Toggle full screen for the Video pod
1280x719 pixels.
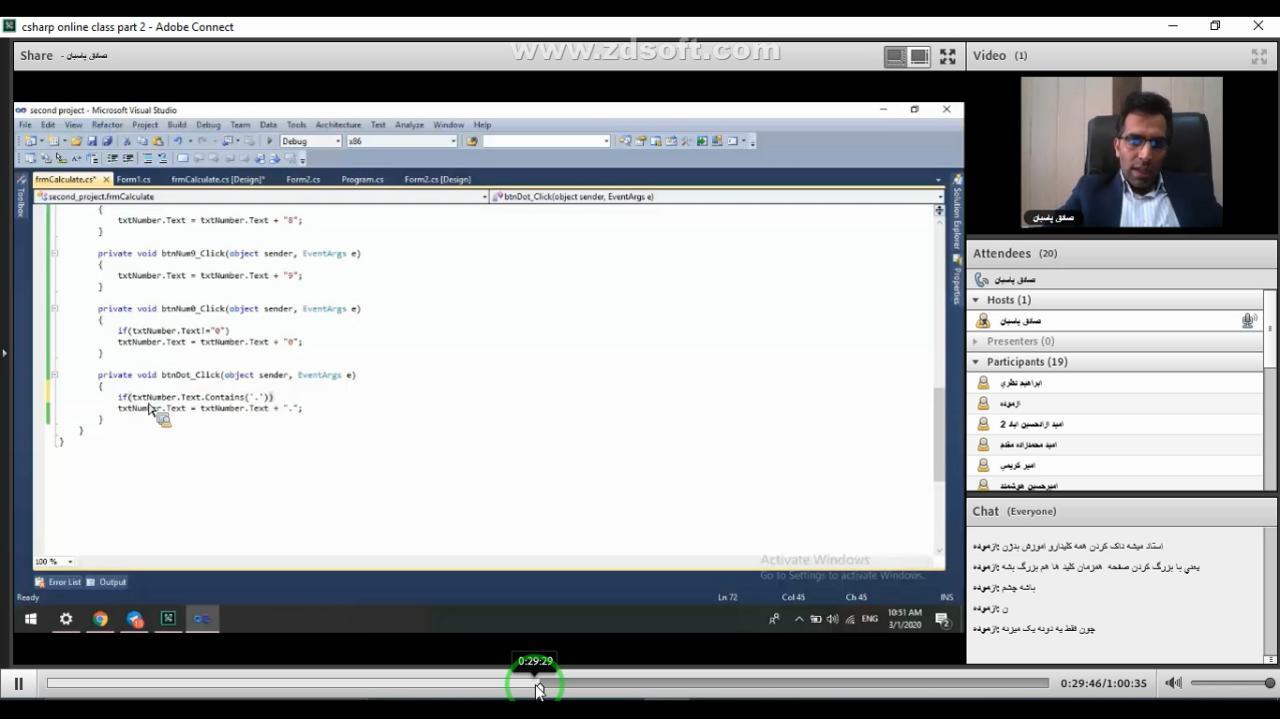point(1259,57)
